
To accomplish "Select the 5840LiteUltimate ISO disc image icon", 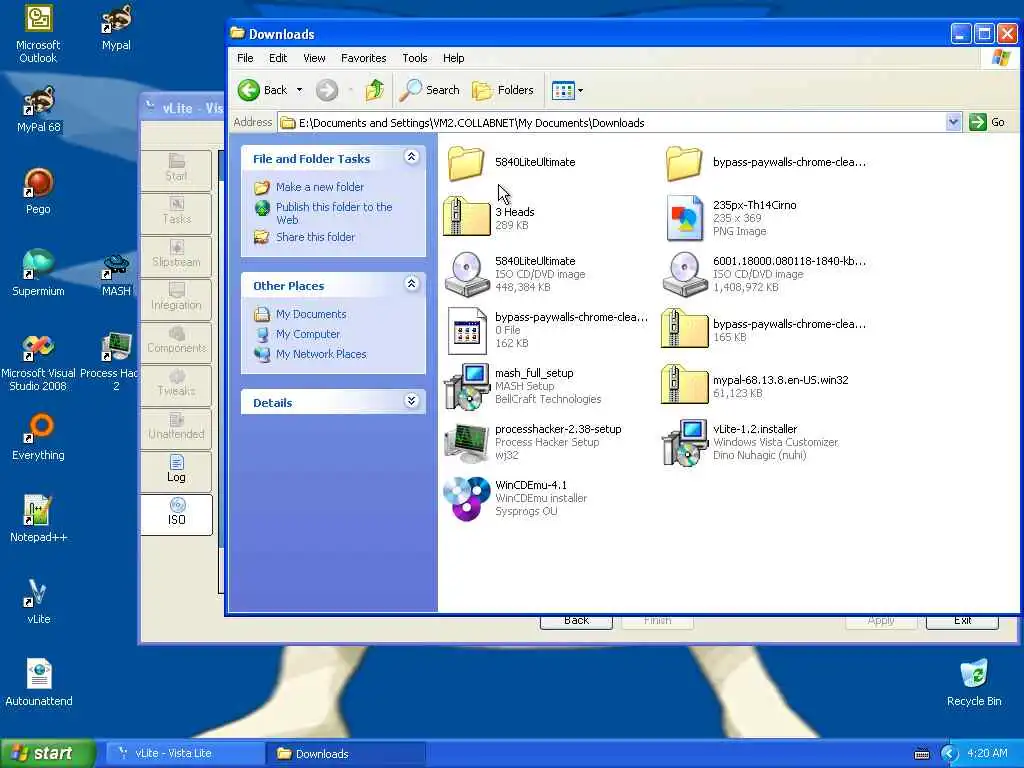I will [x=466, y=274].
